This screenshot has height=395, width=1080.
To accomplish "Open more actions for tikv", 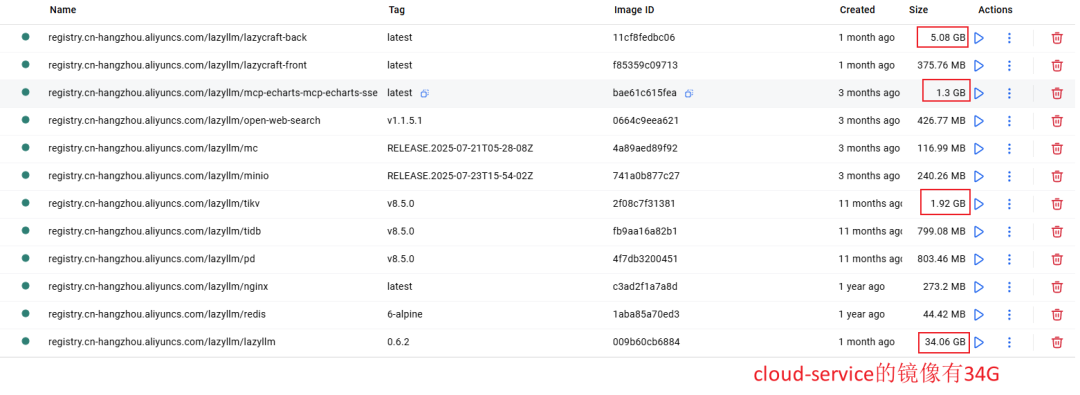I will point(1009,203).
